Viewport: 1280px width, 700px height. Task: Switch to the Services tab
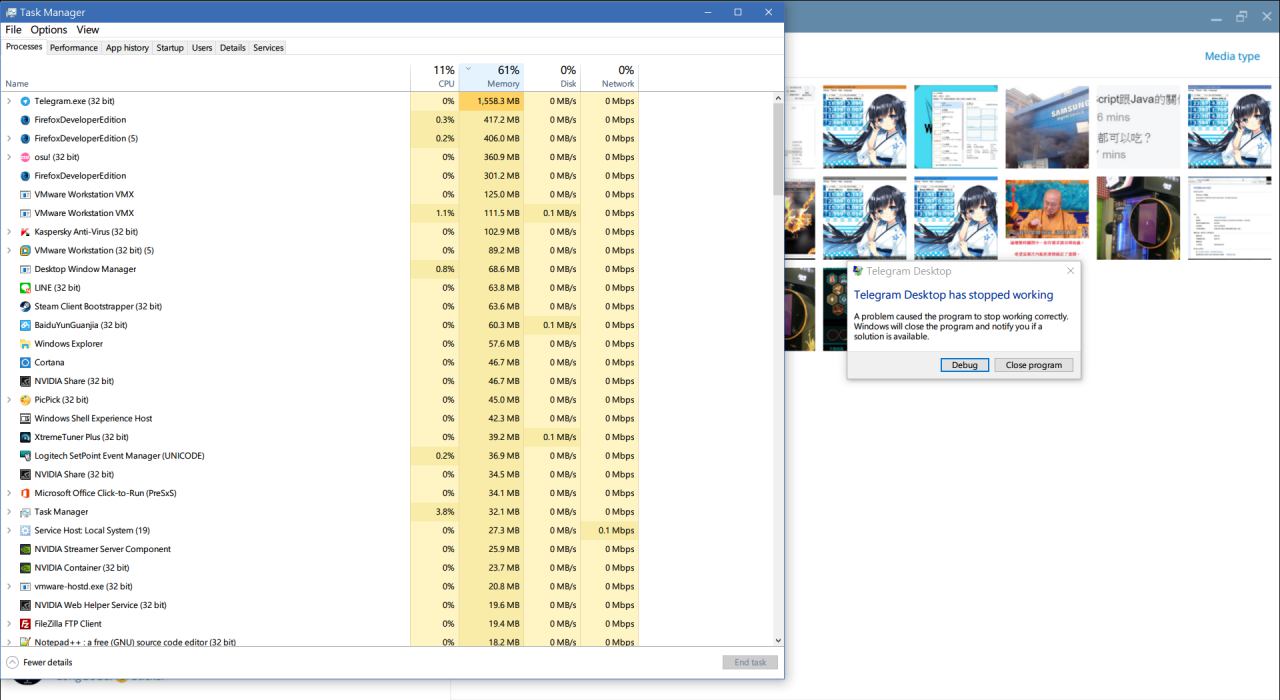pyautogui.click(x=268, y=48)
